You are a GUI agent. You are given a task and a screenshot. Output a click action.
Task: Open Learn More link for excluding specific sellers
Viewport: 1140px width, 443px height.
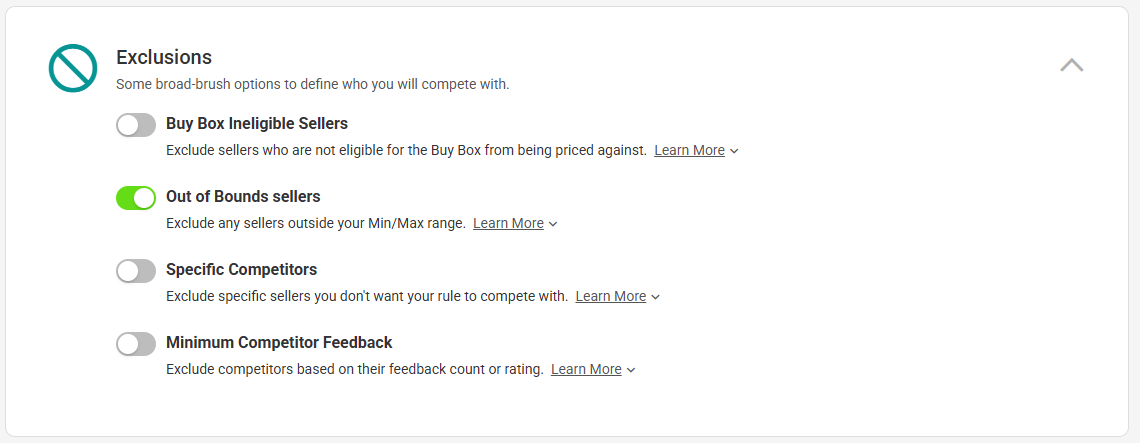click(611, 296)
